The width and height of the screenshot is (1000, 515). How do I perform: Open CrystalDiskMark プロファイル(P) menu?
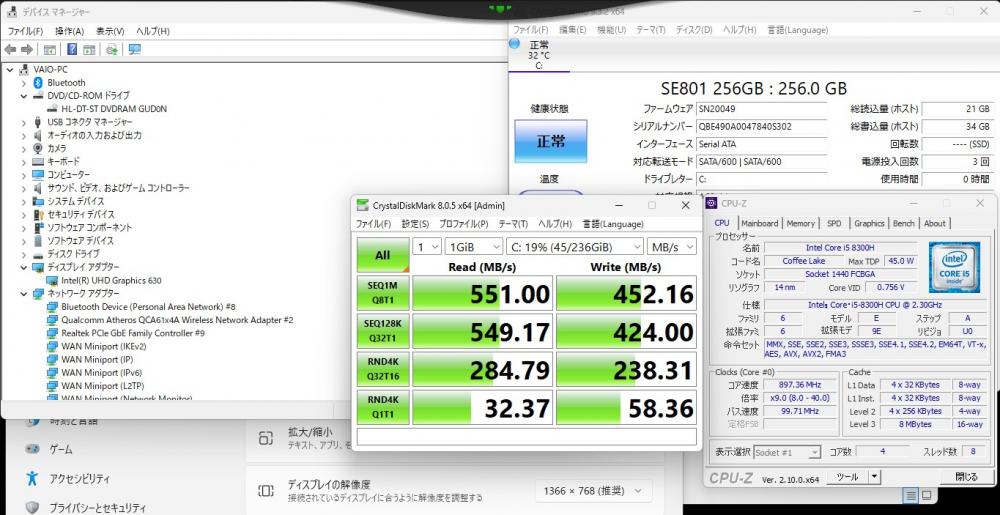[464, 224]
